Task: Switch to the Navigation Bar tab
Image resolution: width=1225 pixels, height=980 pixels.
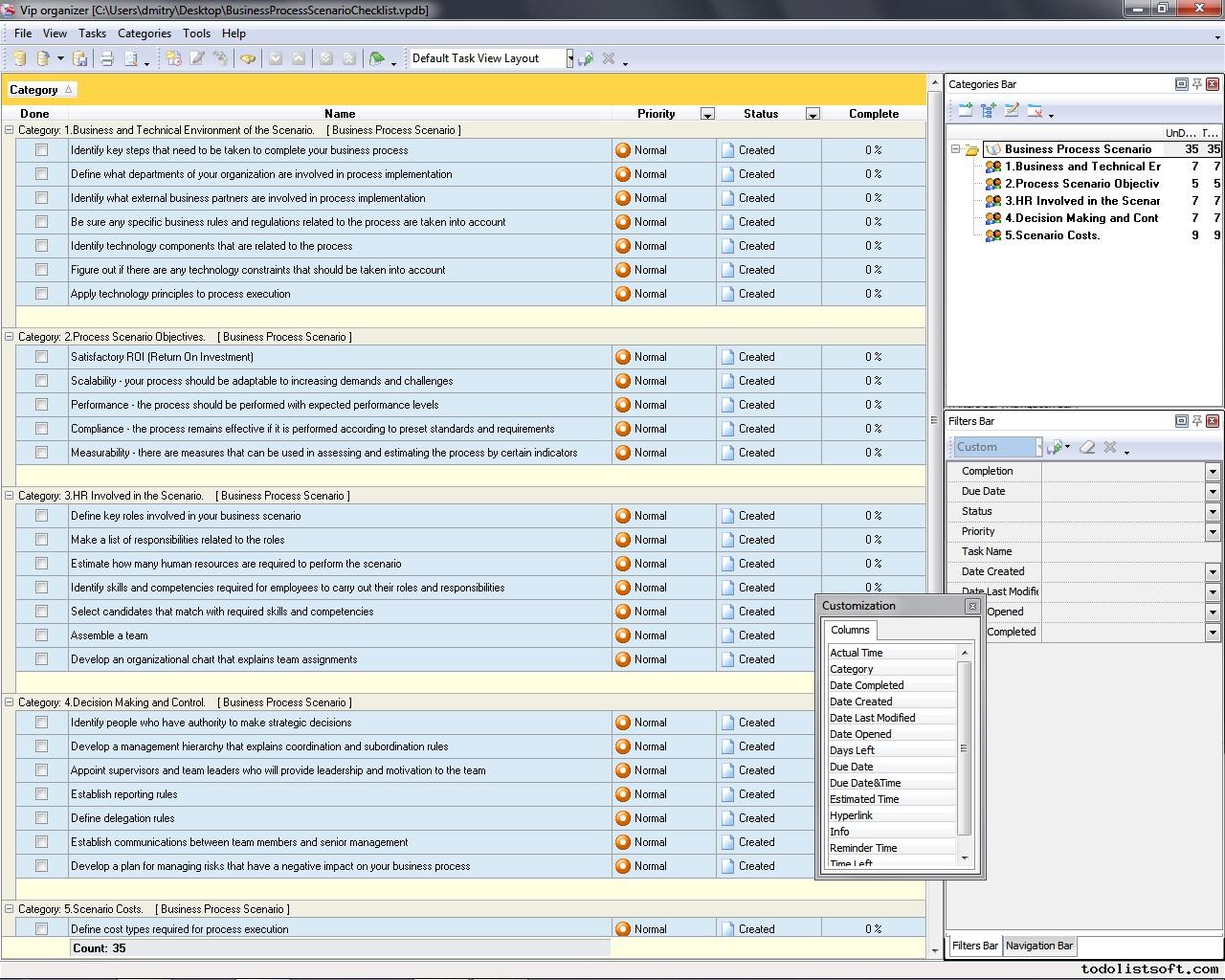Action: (x=1038, y=946)
